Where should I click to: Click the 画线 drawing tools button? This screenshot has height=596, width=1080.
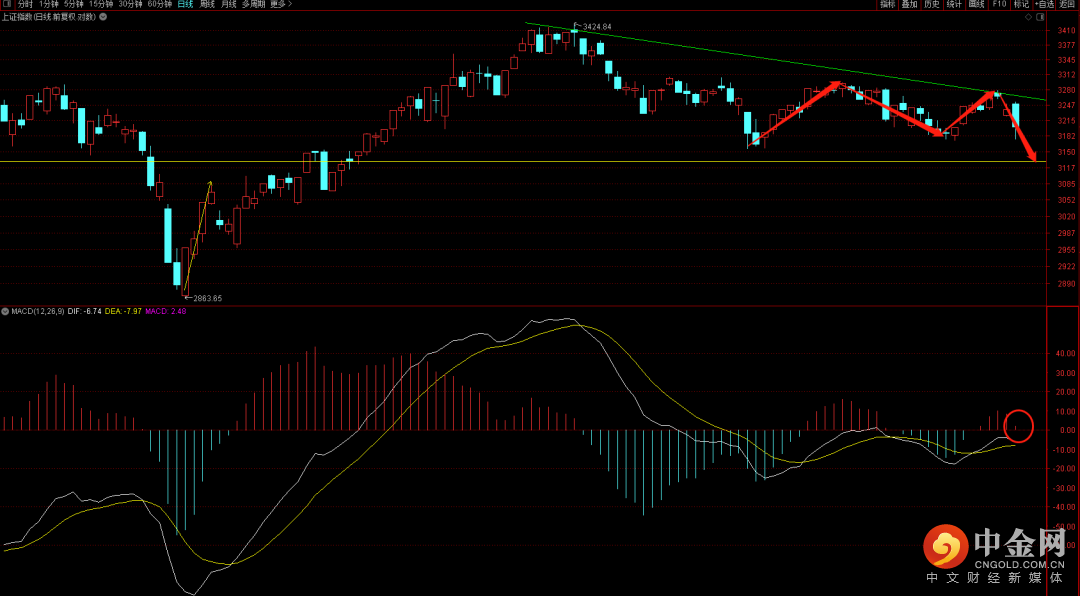[x=977, y=4]
